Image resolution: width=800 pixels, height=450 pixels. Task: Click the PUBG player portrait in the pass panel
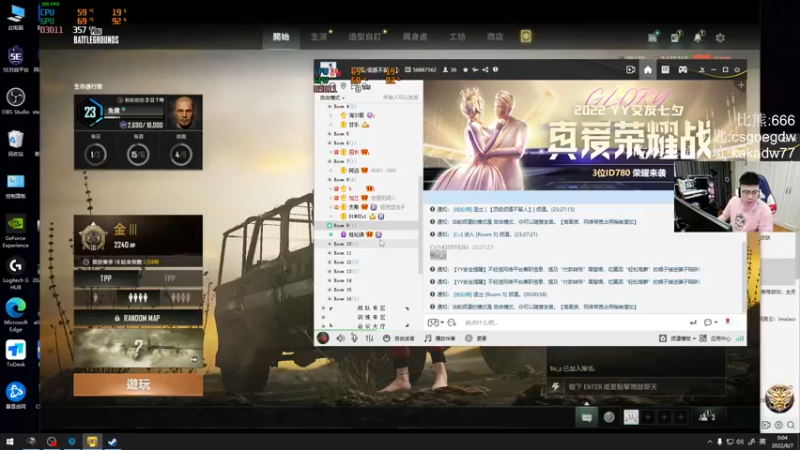pyautogui.click(x=185, y=112)
